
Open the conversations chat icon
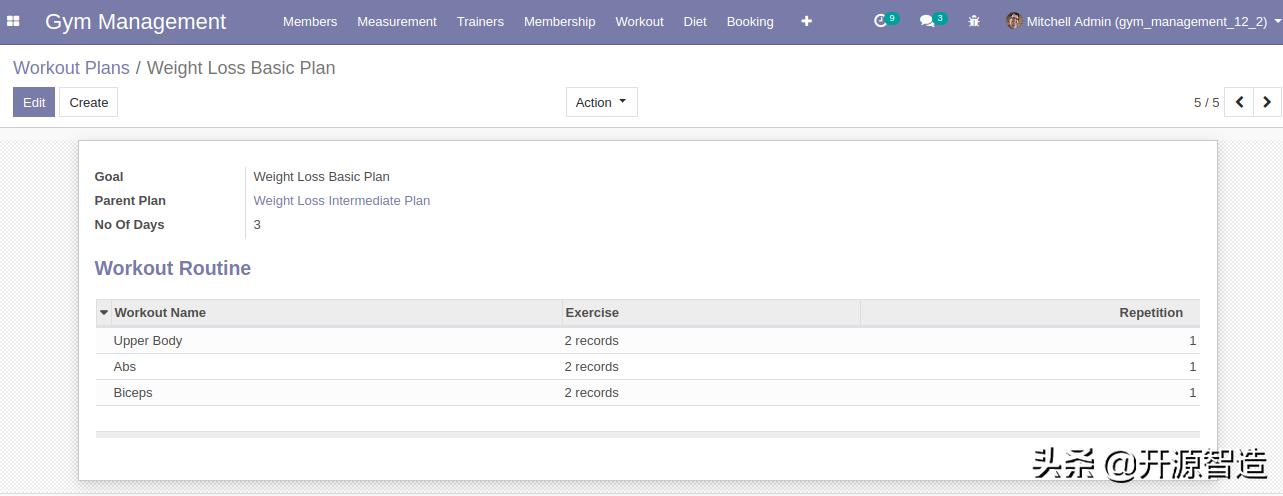tap(927, 21)
